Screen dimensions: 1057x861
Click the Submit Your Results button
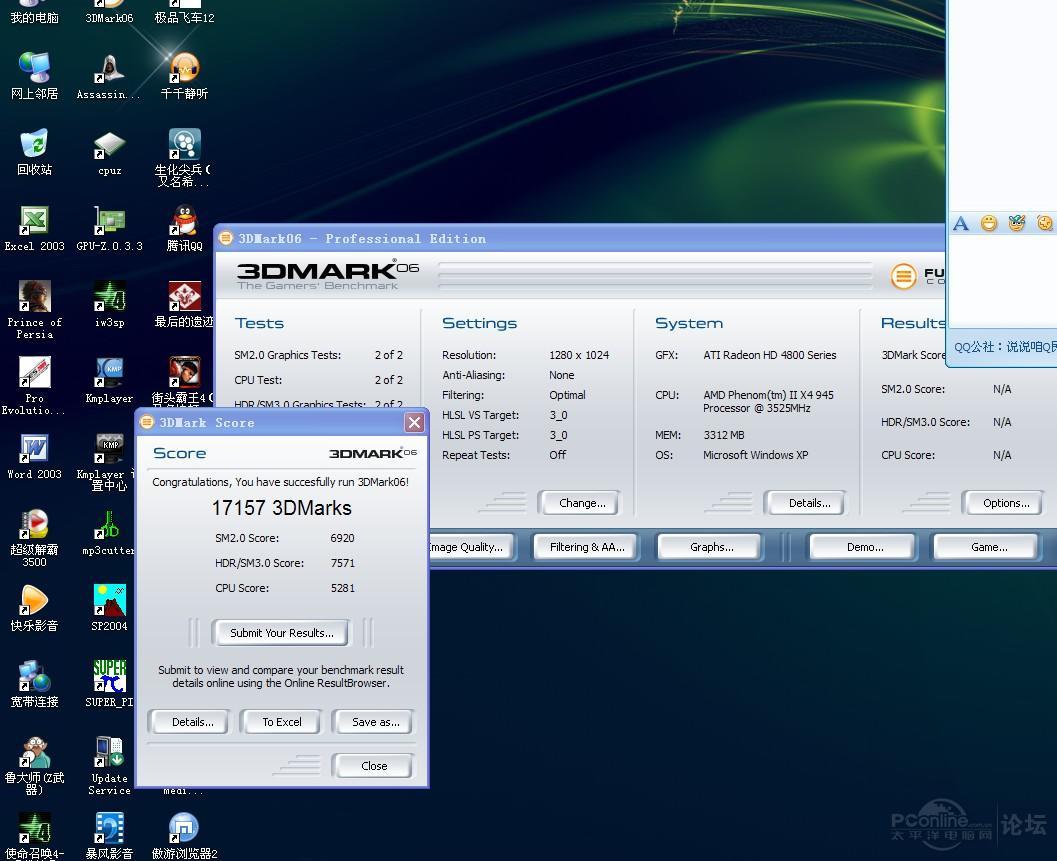coord(281,633)
